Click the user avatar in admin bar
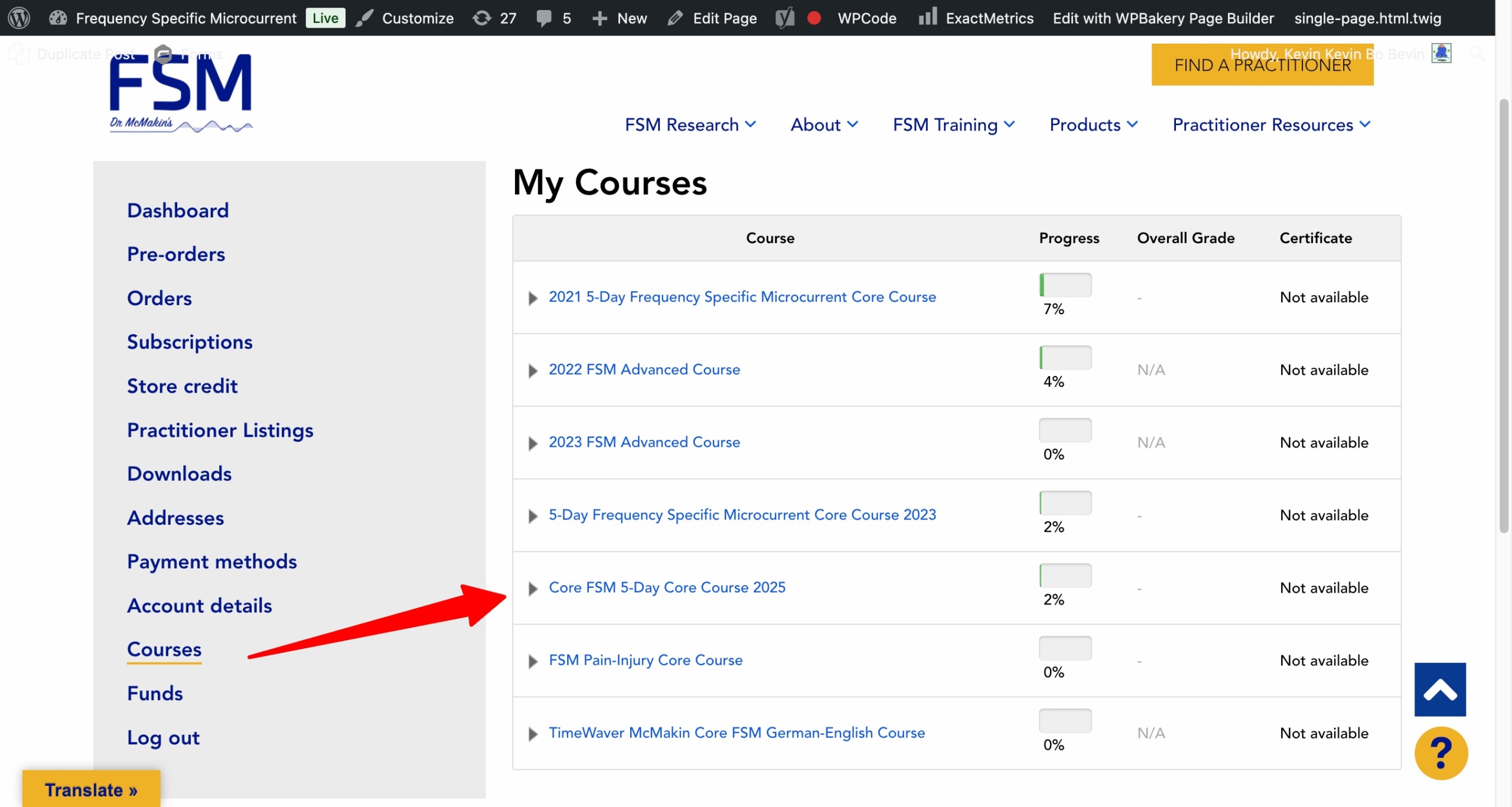Image resolution: width=1512 pixels, height=807 pixels. click(1441, 53)
